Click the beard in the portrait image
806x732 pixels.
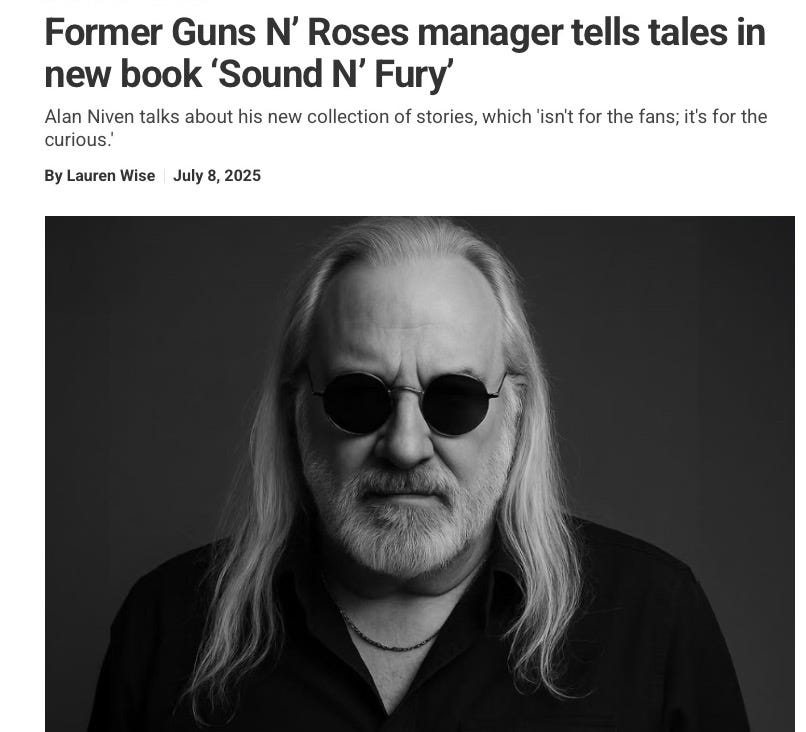(406, 519)
